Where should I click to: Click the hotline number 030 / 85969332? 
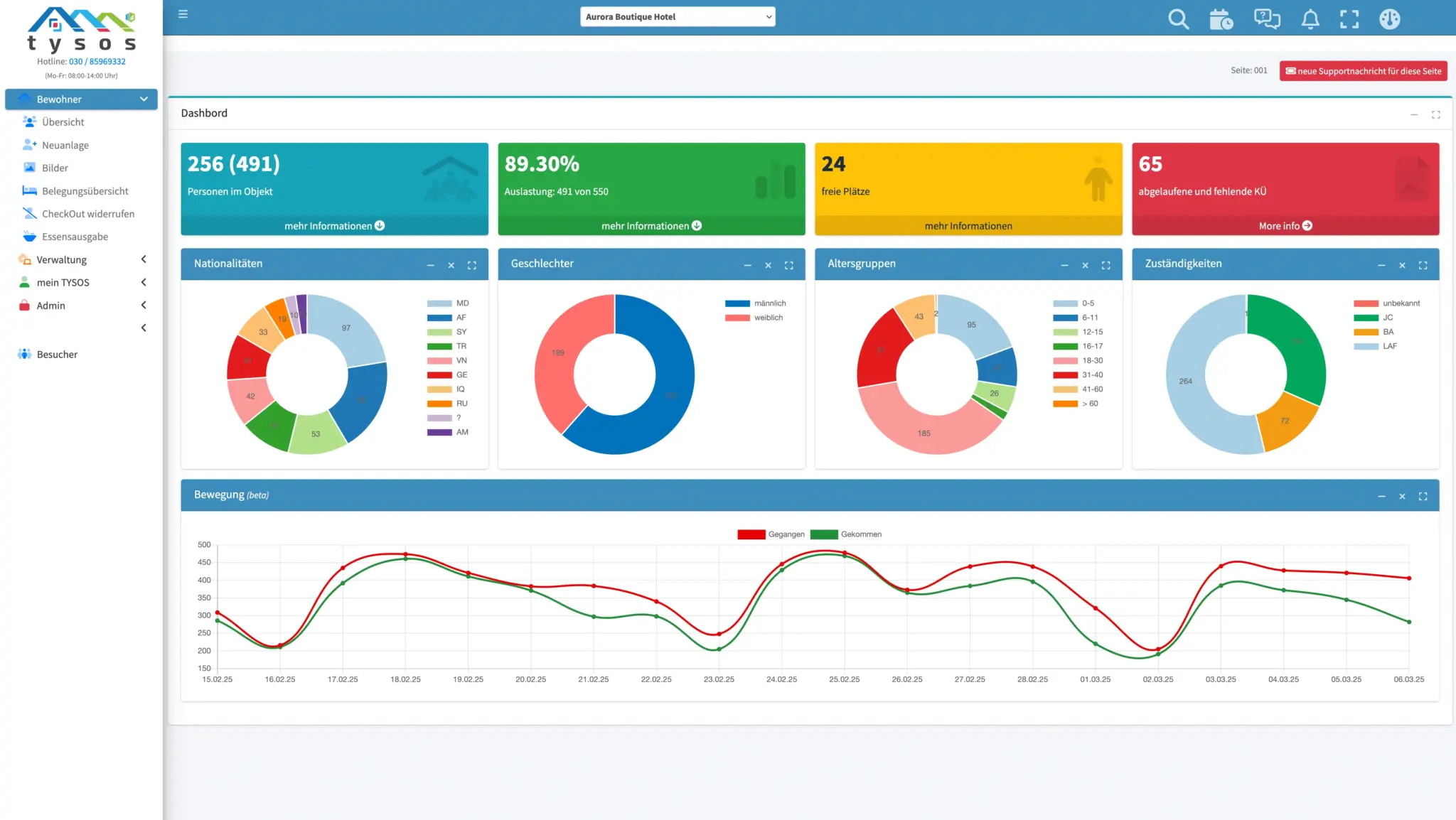(x=97, y=62)
